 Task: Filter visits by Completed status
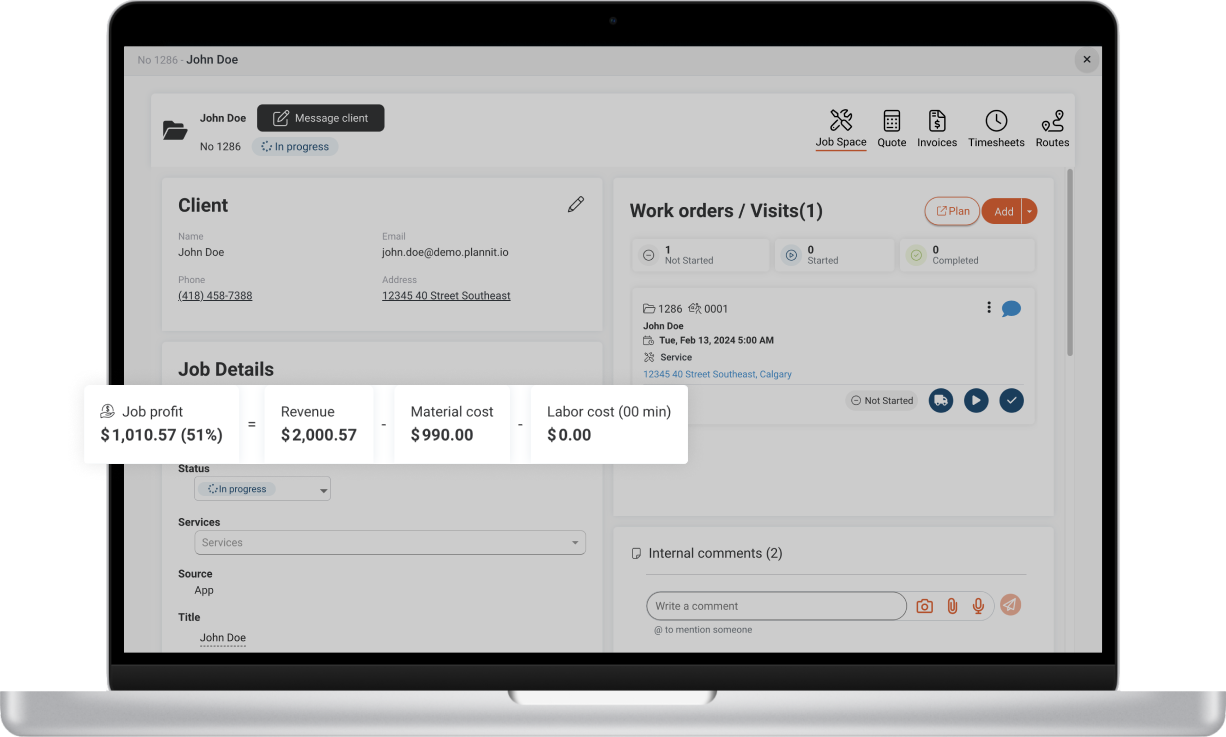[967, 255]
